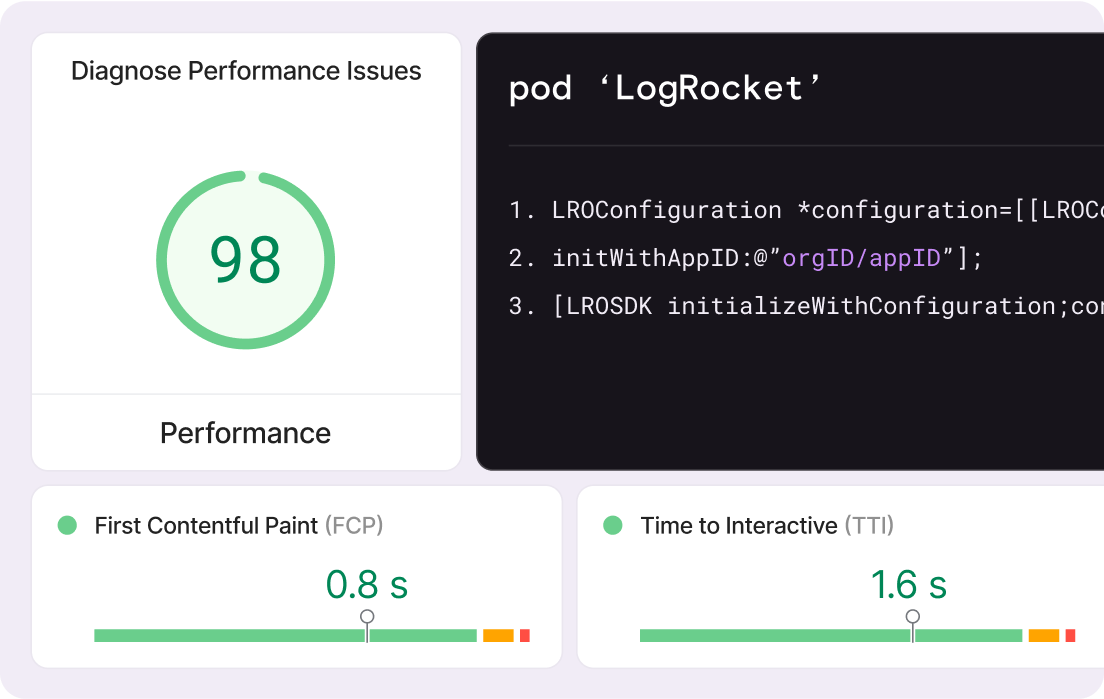Click the pod 'LogRocket' code title
The height and width of the screenshot is (699, 1104).
[665, 88]
